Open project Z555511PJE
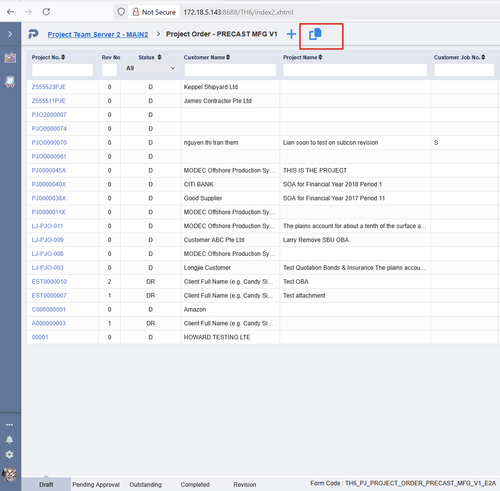Viewport: 500px width, 491px height. 49,101
